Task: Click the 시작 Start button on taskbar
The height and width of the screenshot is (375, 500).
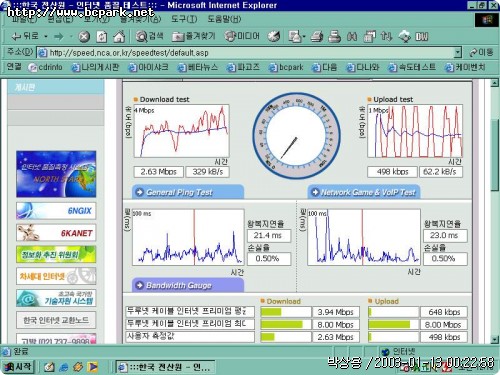Action: (x=18, y=367)
